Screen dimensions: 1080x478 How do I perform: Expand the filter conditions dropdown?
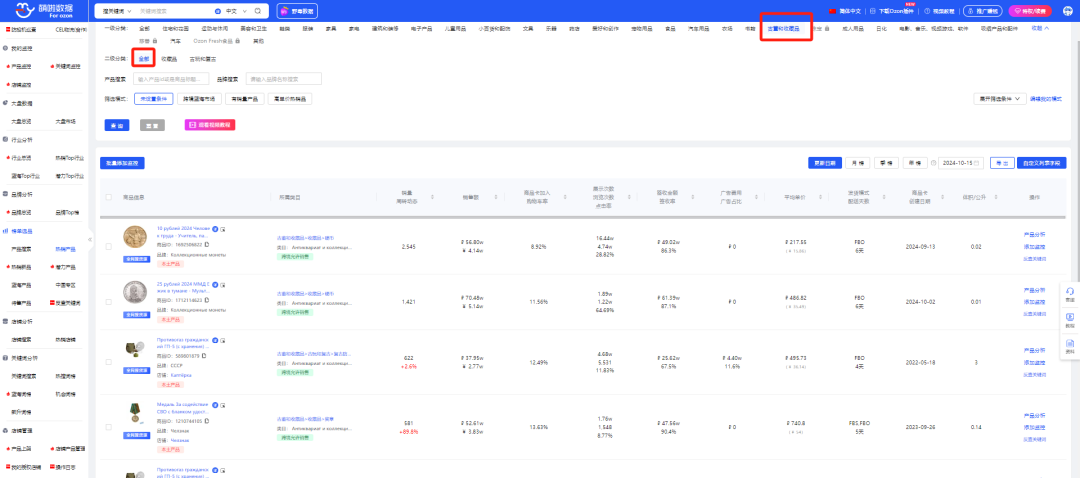(x=1000, y=99)
